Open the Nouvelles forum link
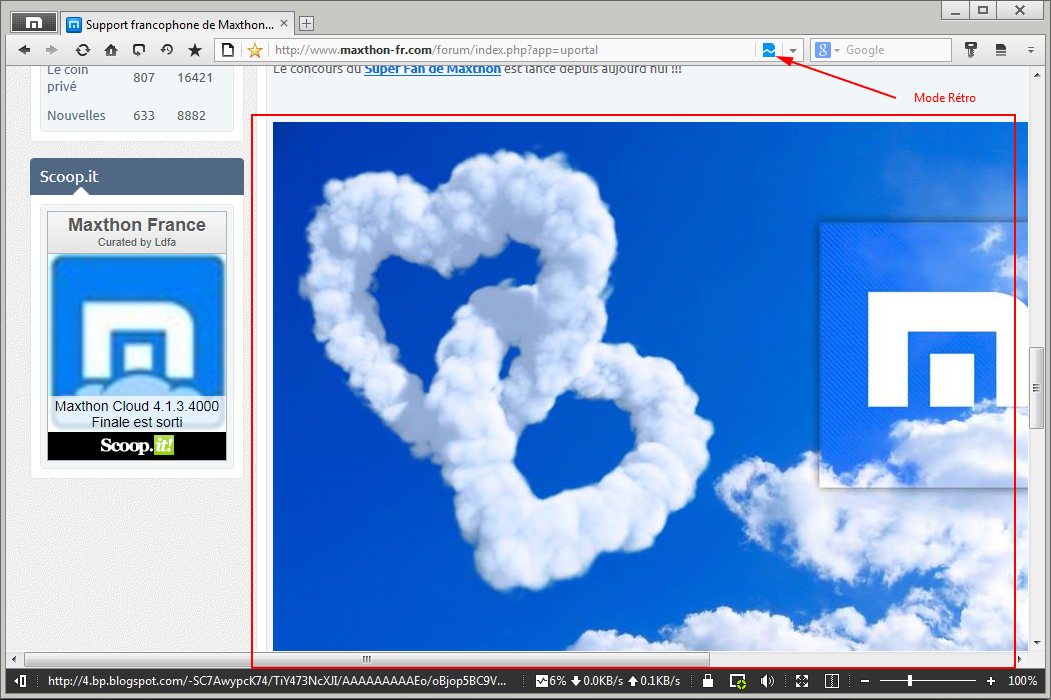 pyautogui.click(x=76, y=115)
